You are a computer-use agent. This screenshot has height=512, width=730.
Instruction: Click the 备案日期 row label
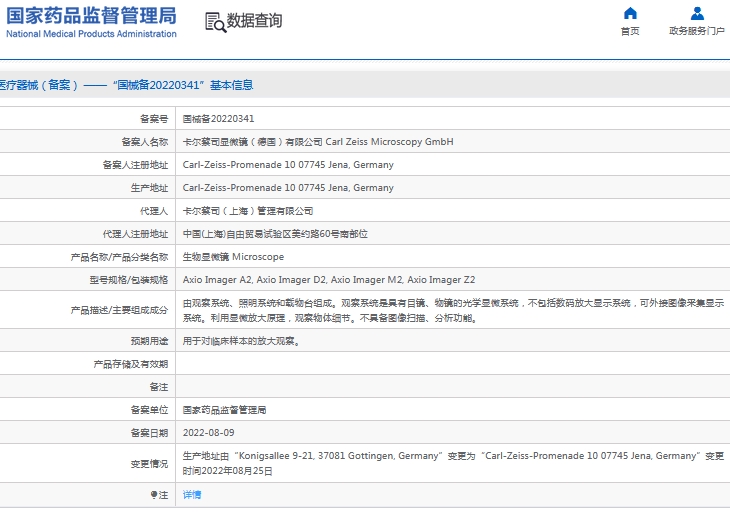[x=149, y=433]
